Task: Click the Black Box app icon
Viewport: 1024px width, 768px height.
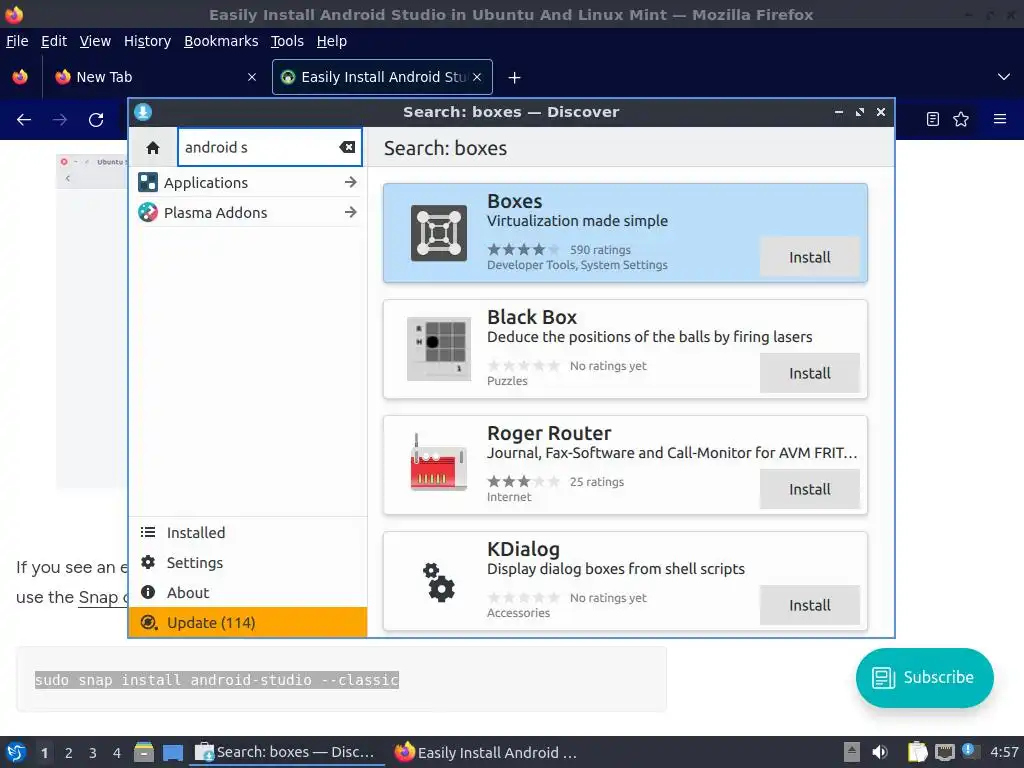Action: click(x=439, y=349)
